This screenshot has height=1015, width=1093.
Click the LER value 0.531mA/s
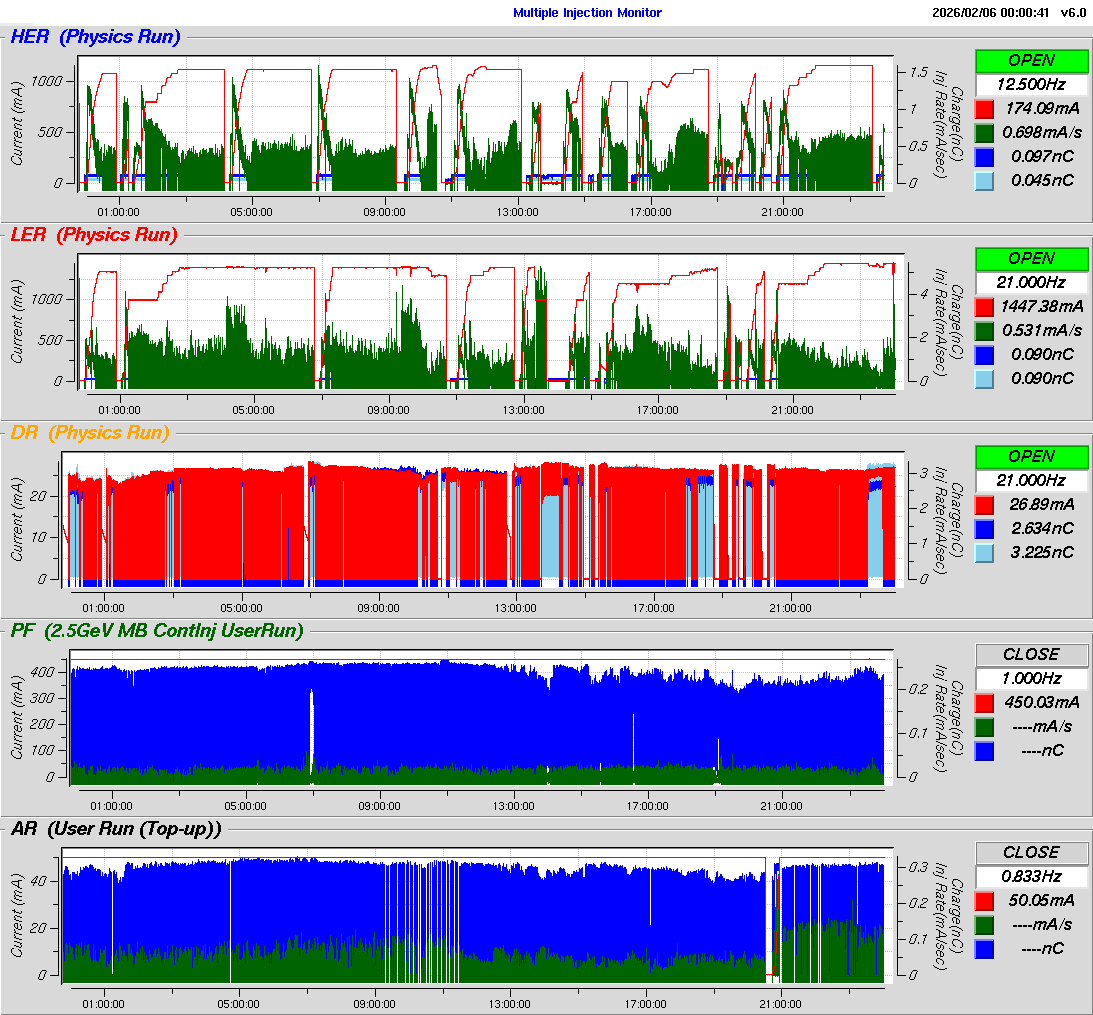(1041, 330)
